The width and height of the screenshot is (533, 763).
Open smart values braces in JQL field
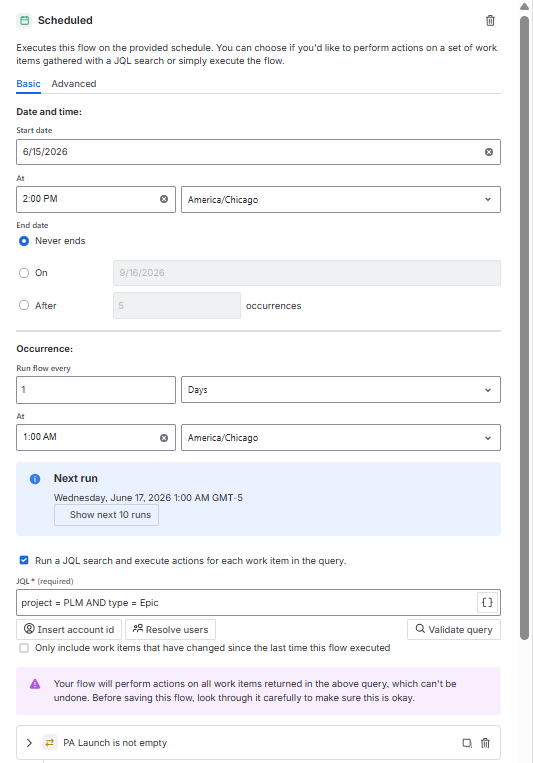click(x=487, y=602)
